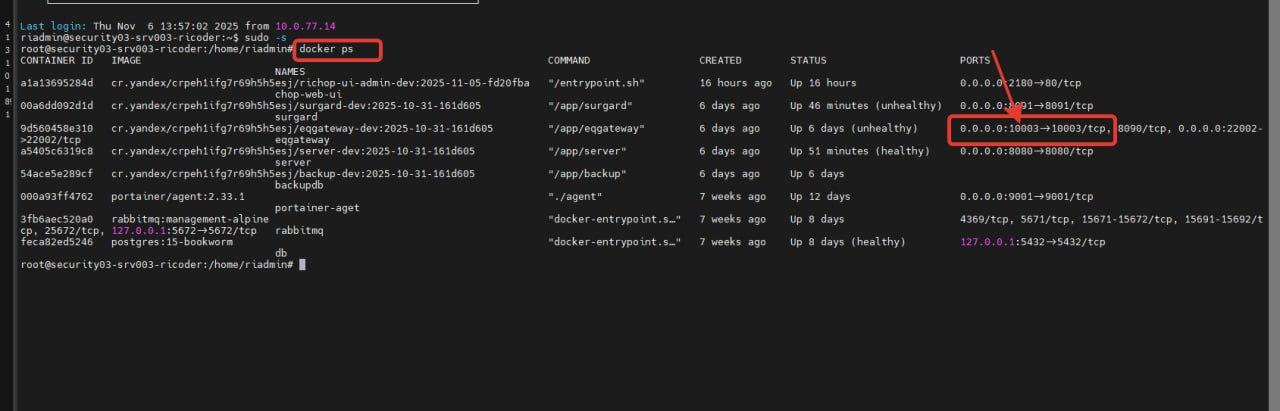Click the highlighted 'docker ps' command
This screenshot has width=1280, height=411.
339,48
